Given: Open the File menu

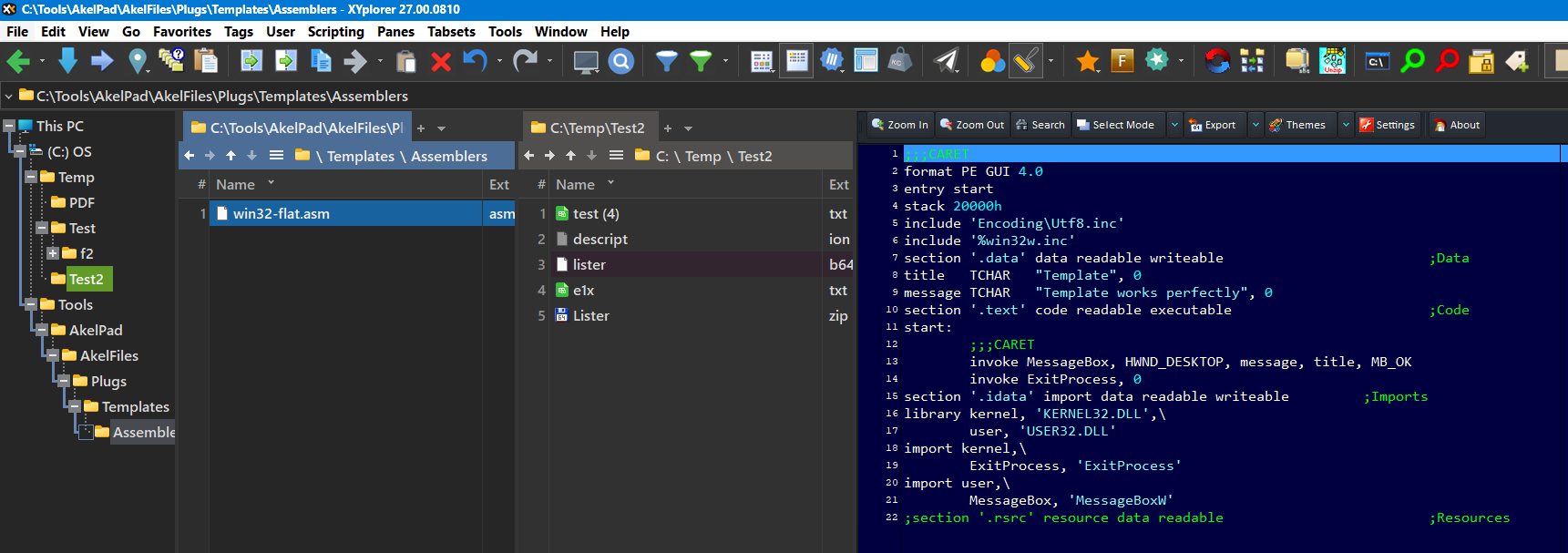Looking at the screenshot, I should click(17, 31).
